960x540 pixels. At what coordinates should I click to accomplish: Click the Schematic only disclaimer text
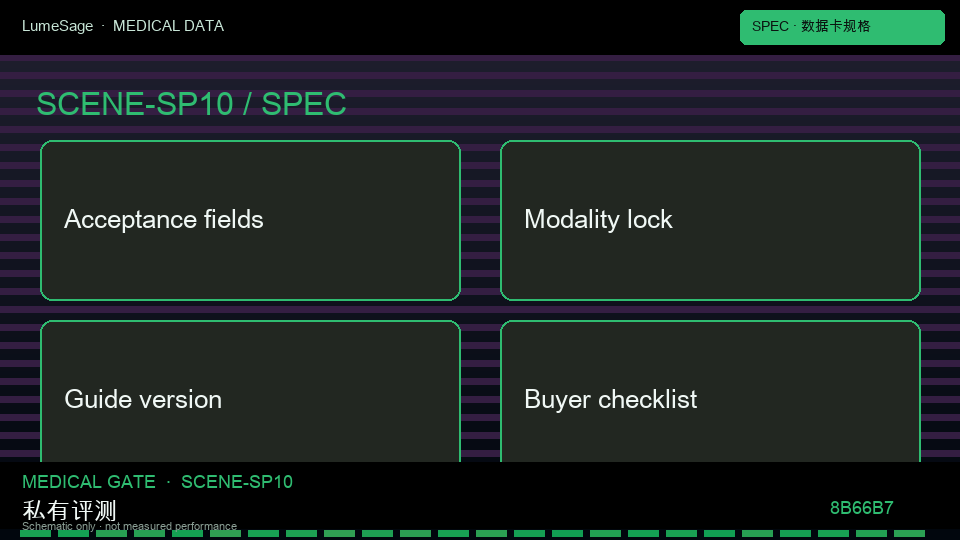[129, 526]
